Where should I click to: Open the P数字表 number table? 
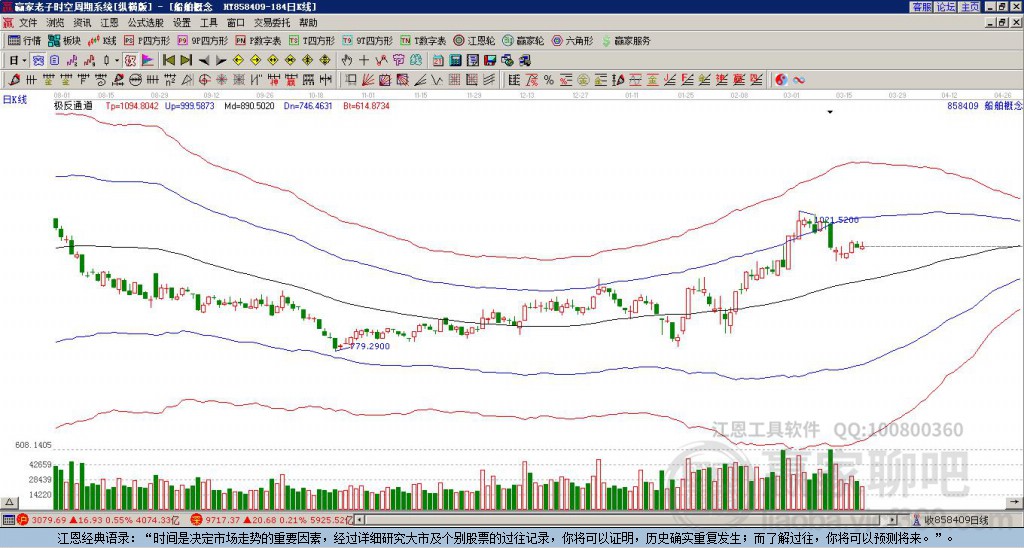coord(258,40)
